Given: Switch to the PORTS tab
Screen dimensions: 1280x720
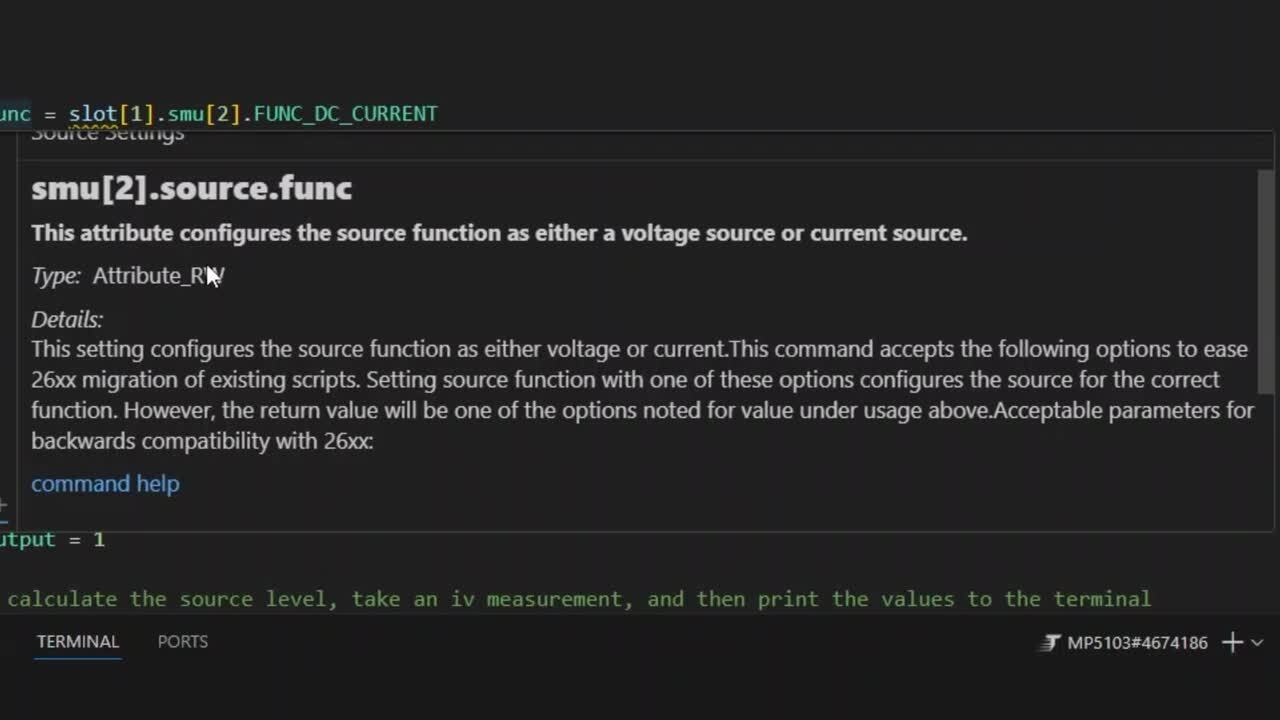Looking at the screenshot, I should (183, 641).
